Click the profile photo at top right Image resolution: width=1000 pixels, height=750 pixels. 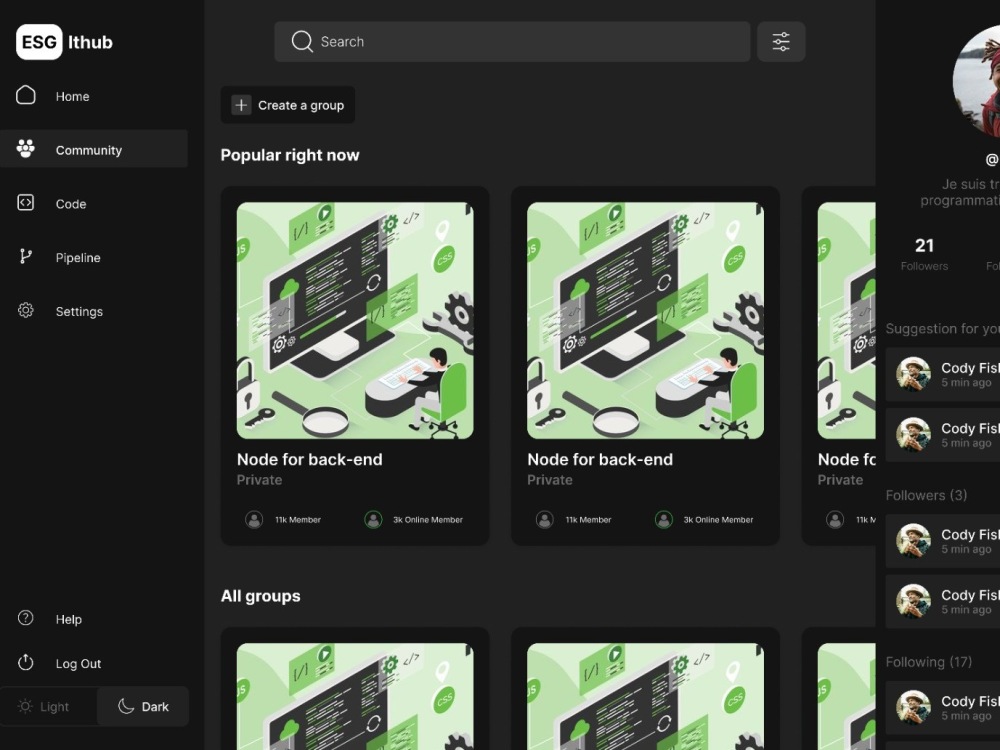976,82
